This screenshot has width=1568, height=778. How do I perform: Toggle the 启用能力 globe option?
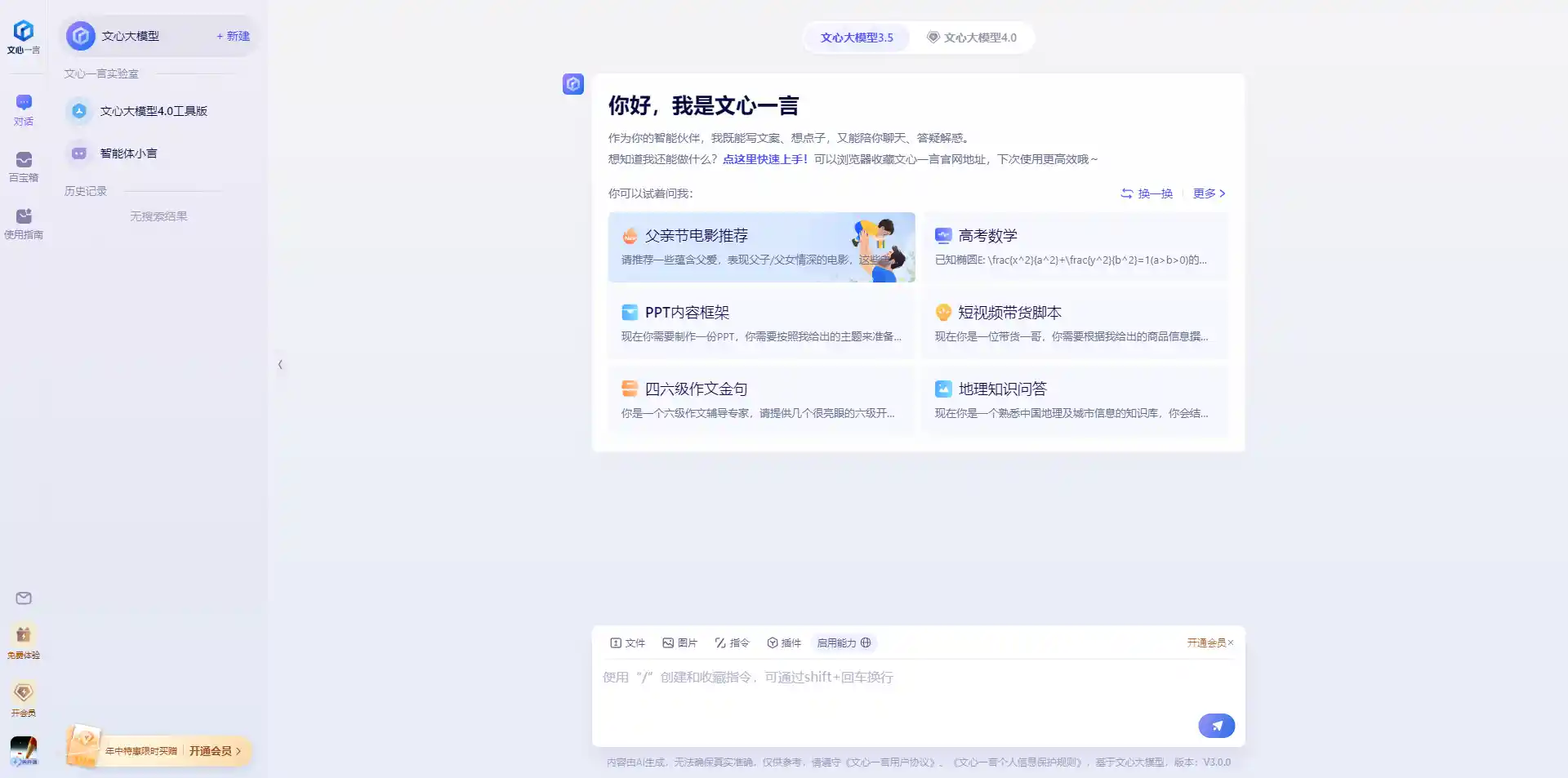click(844, 643)
